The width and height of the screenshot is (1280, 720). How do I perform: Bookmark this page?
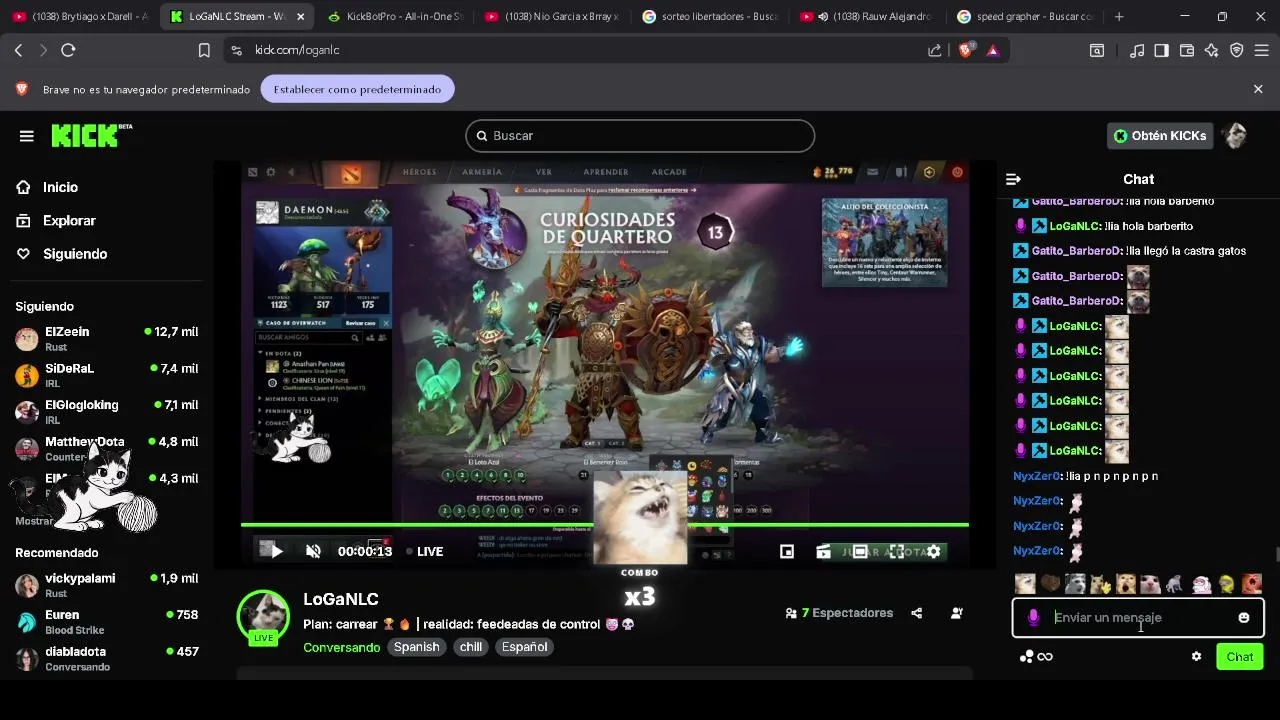[204, 50]
